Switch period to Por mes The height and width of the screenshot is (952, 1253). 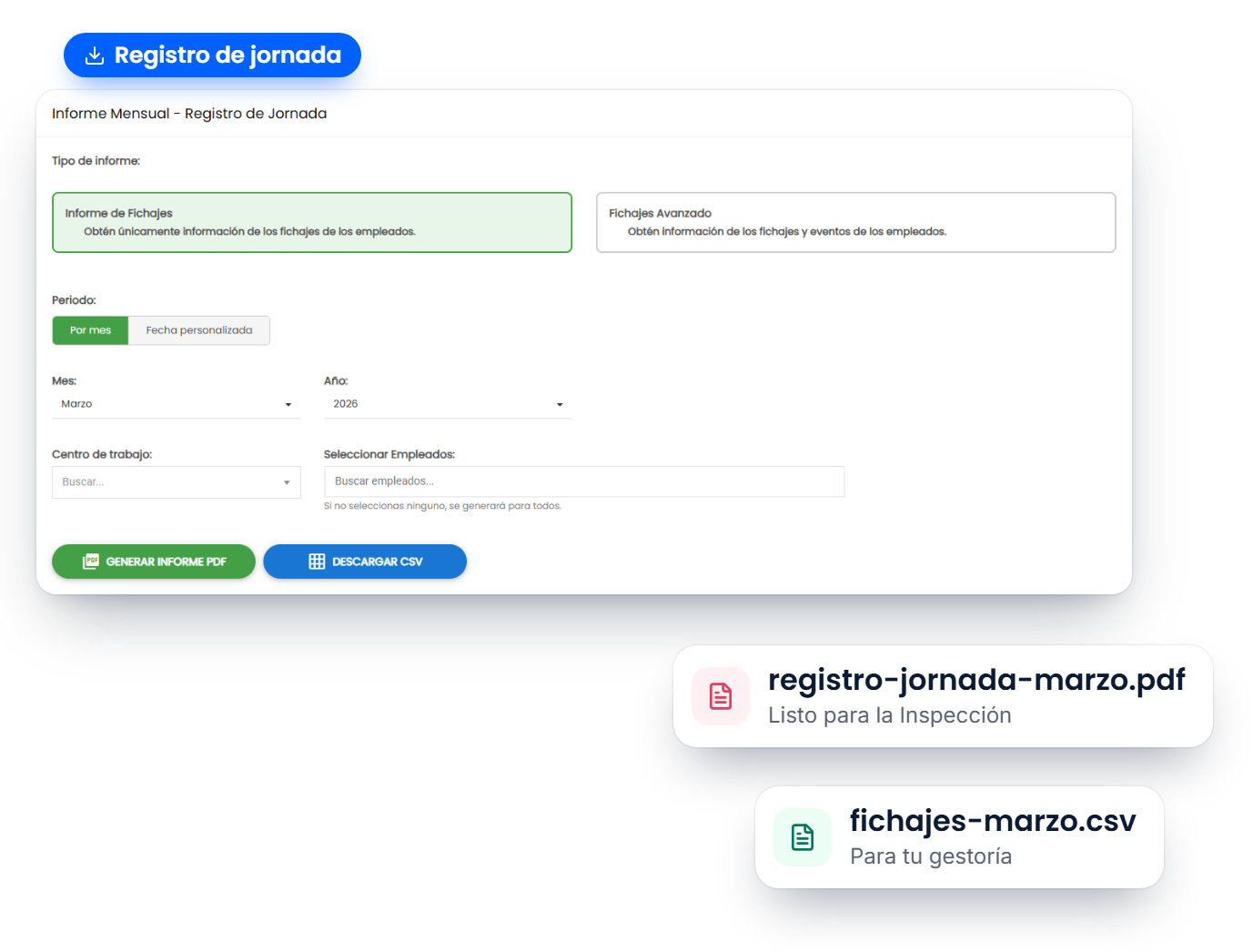tap(90, 330)
